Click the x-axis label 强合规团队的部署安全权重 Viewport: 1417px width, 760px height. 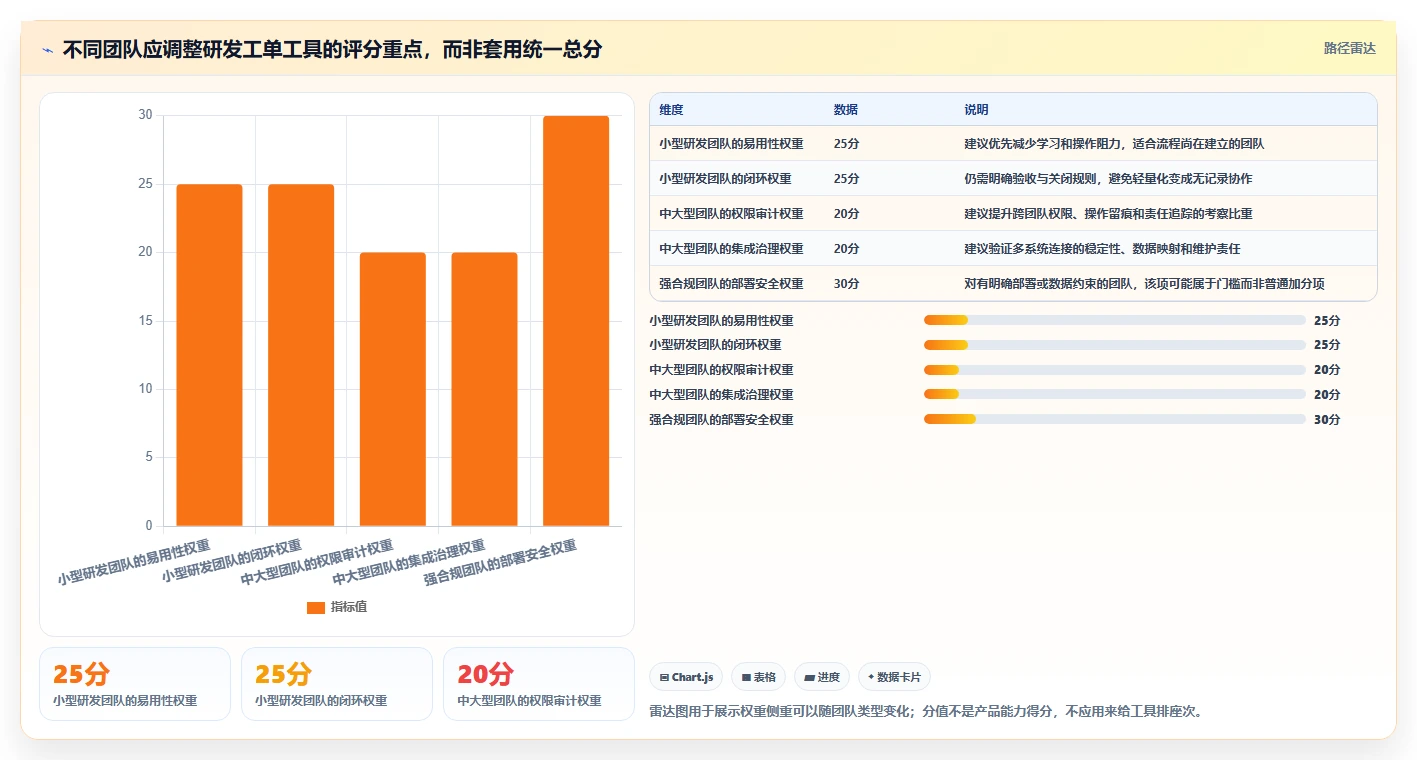click(501, 562)
